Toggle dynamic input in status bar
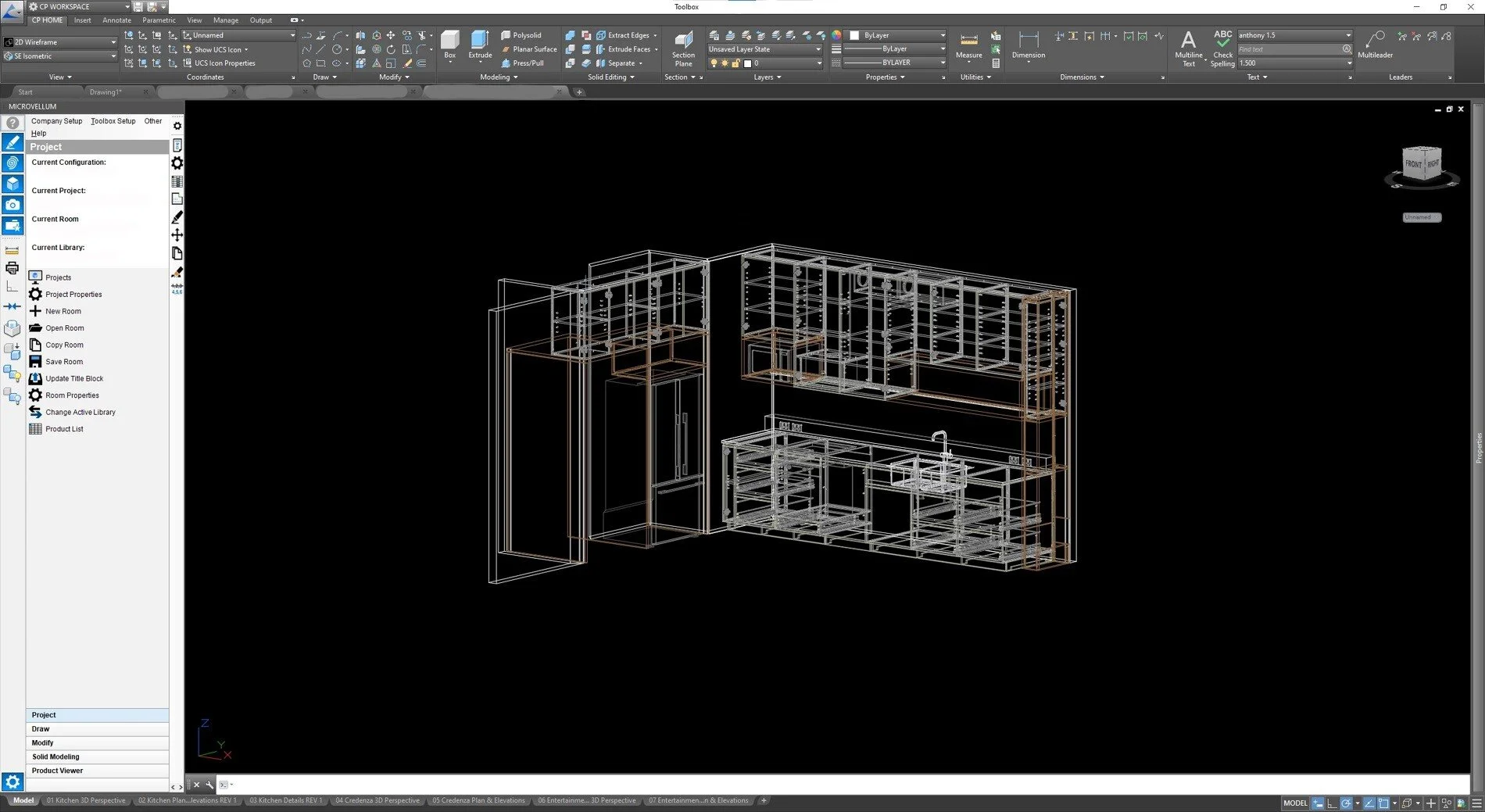Viewport: 1485px width, 812px height. coord(1318,803)
